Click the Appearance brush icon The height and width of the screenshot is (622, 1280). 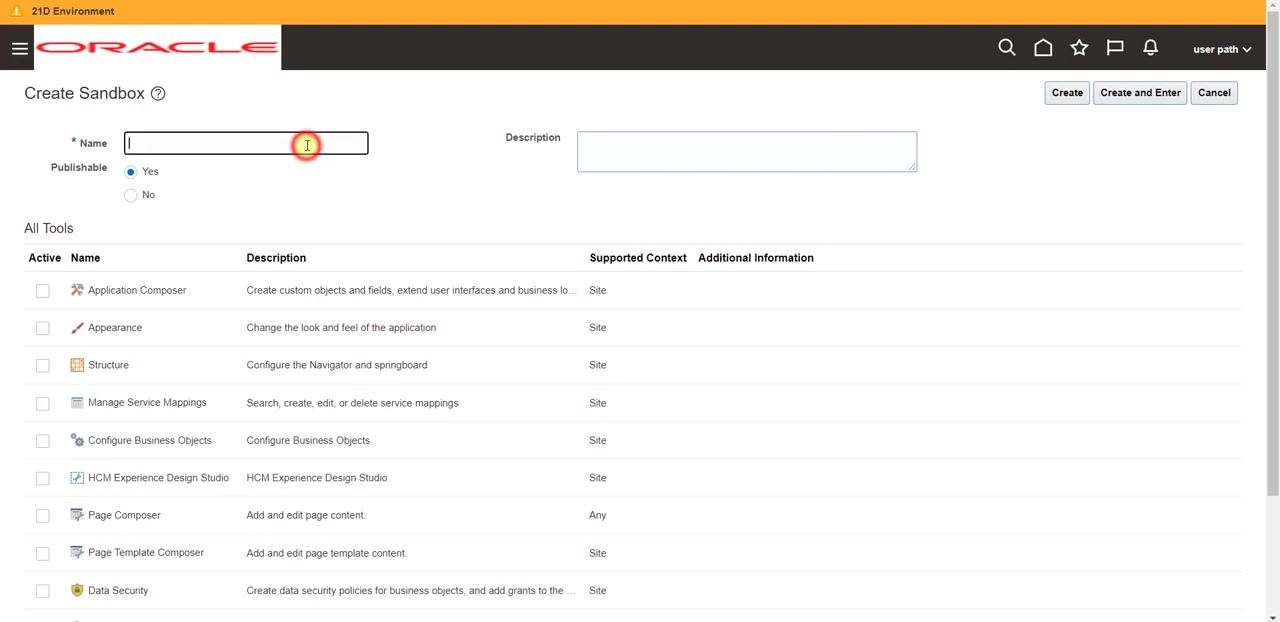[77, 328]
